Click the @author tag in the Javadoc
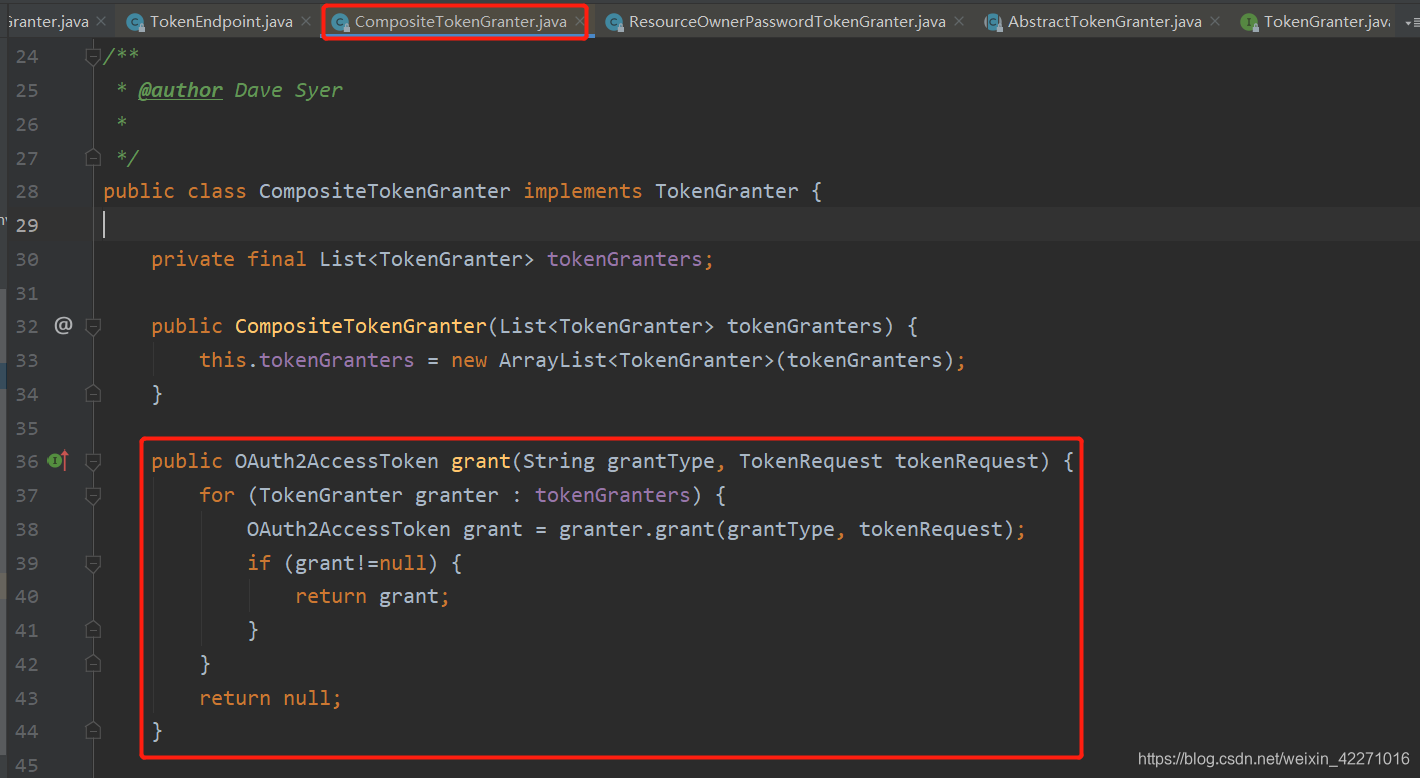 [x=180, y=90]
